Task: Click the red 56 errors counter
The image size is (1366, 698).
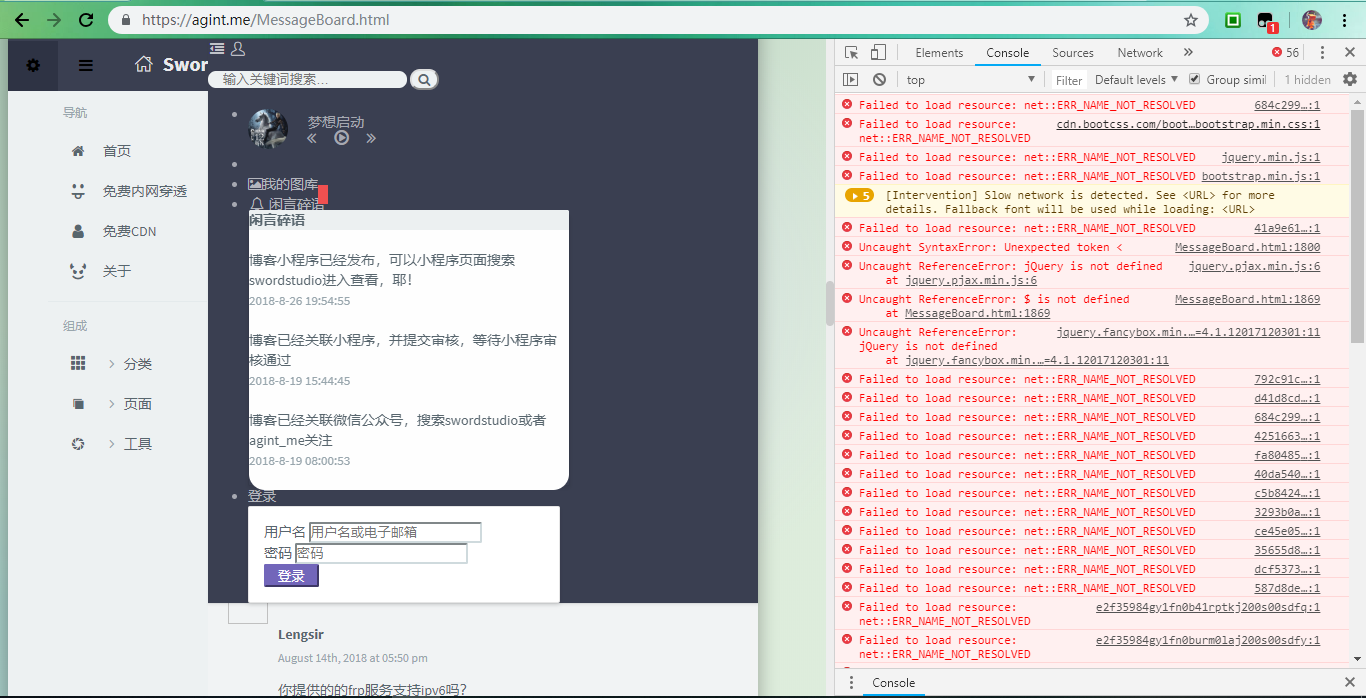Action: (1285, 53)
